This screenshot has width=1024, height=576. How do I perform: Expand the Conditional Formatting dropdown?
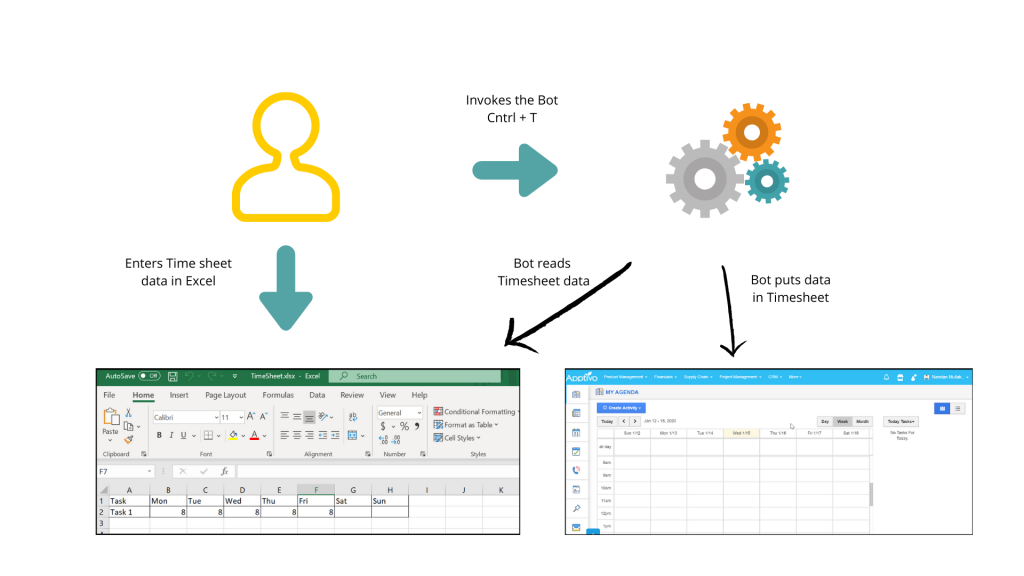coord(475,412)
